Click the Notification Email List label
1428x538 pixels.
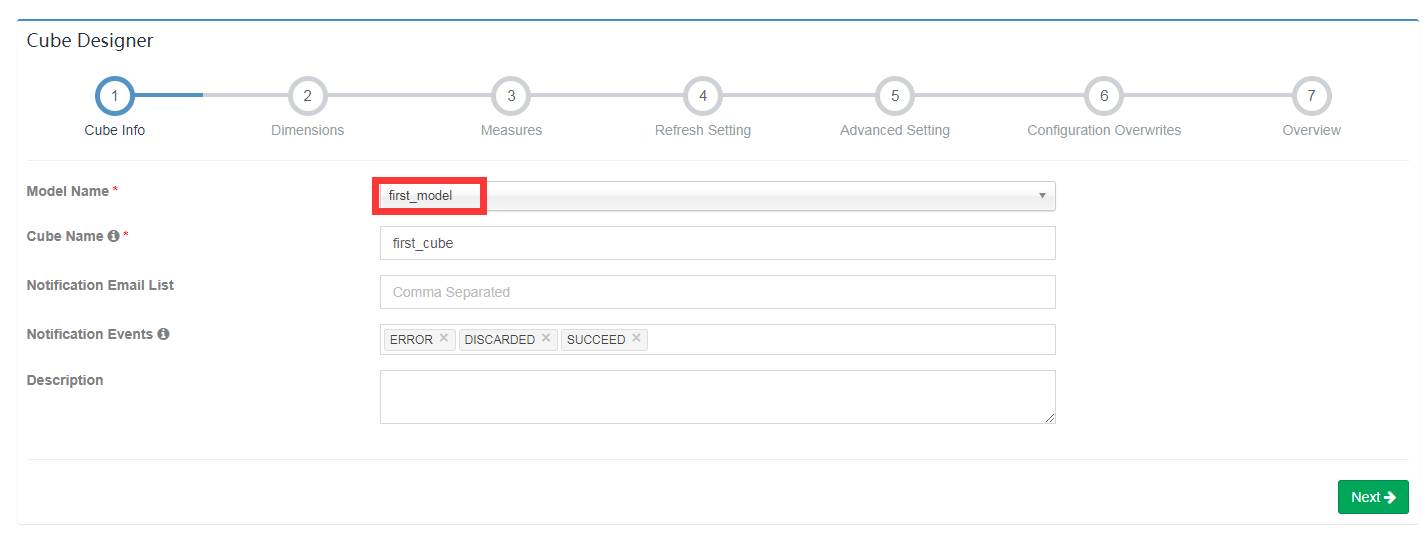[x=100, y=285]
